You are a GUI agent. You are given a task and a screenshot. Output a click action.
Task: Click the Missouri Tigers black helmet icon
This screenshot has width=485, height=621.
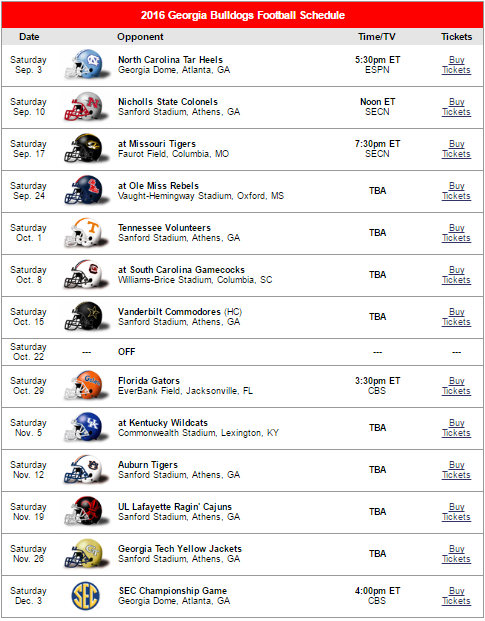click(86, 149)
